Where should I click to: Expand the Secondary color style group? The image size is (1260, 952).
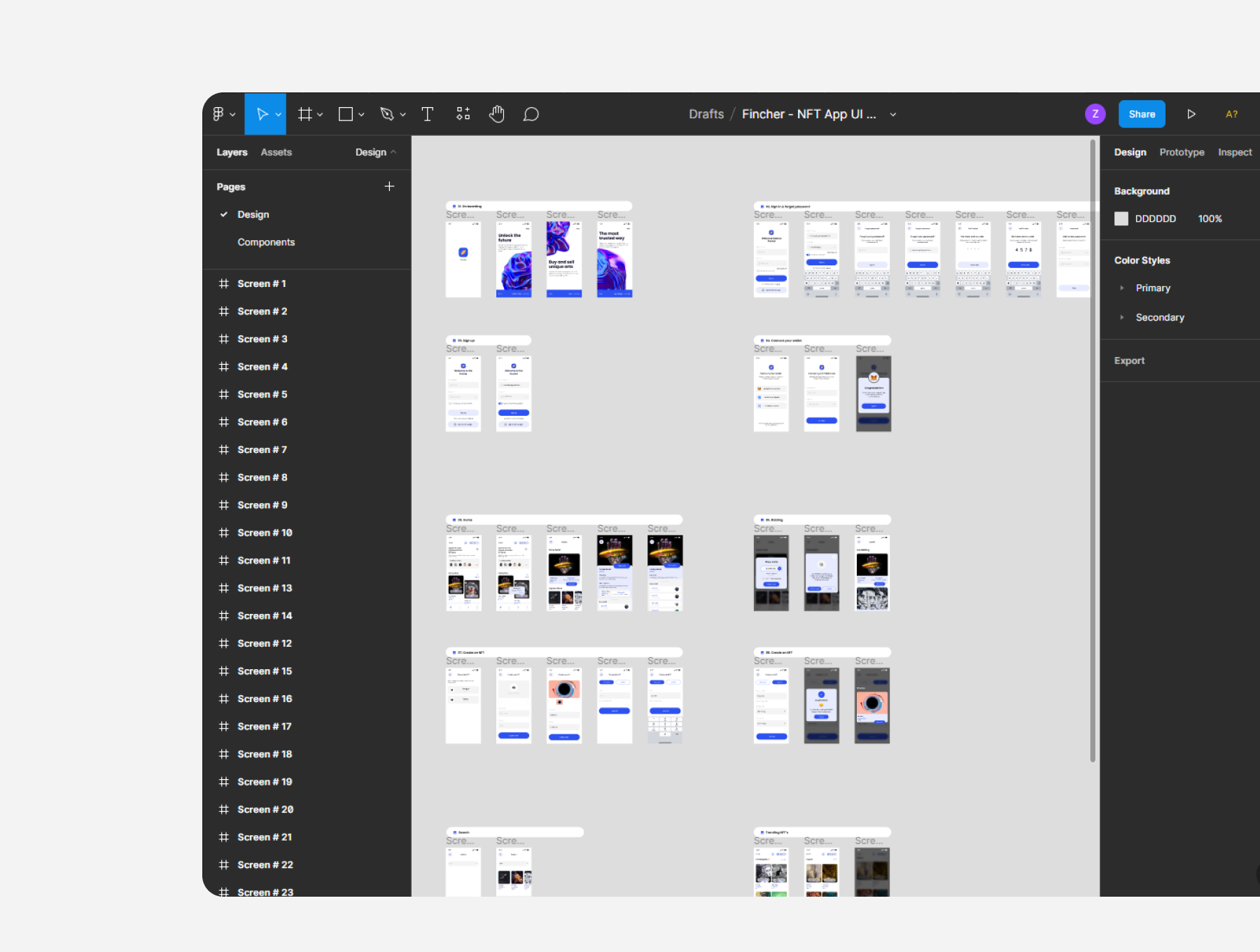click(x=1121, y=317)
